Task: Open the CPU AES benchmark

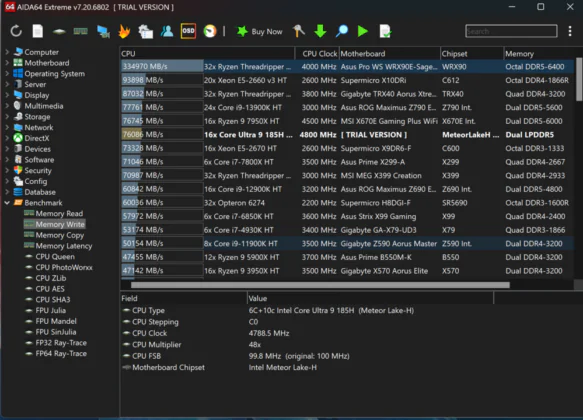Action: coord(45,289)
